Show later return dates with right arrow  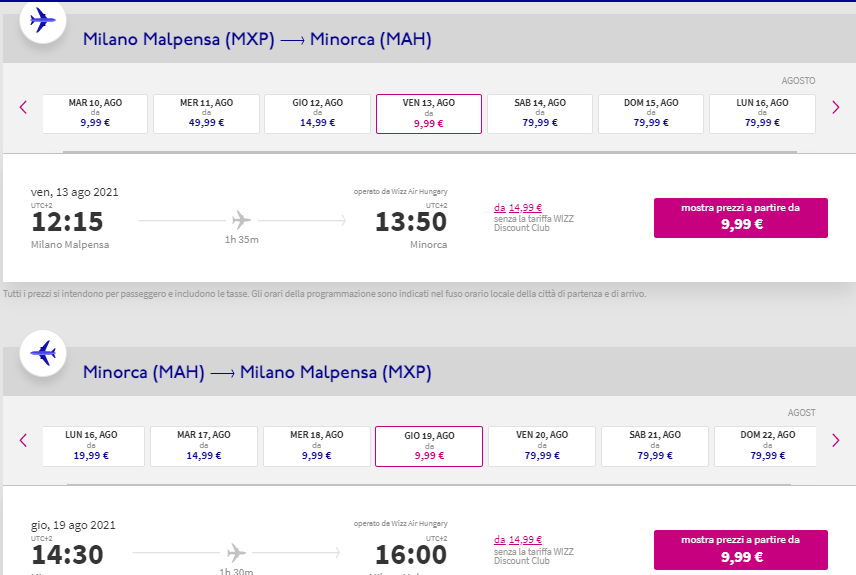coord(837,440)
